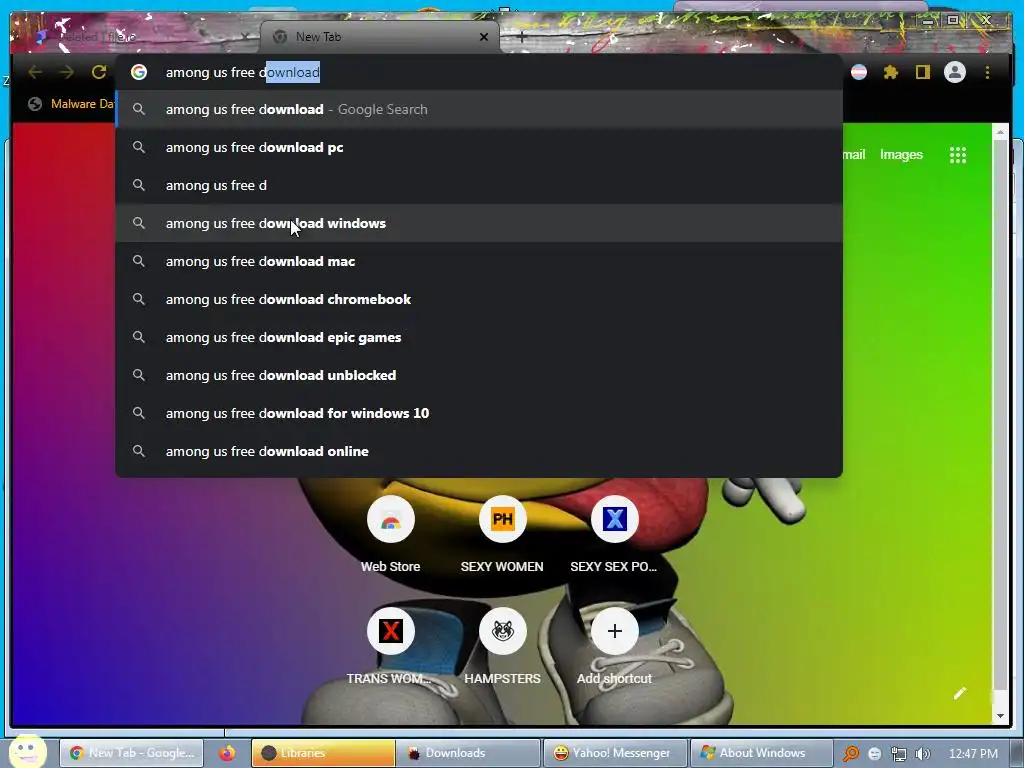The height and width of the screenshot is (768, 1024).
Task: Click the scrollbar up arrow
Action: (1000, 133)
